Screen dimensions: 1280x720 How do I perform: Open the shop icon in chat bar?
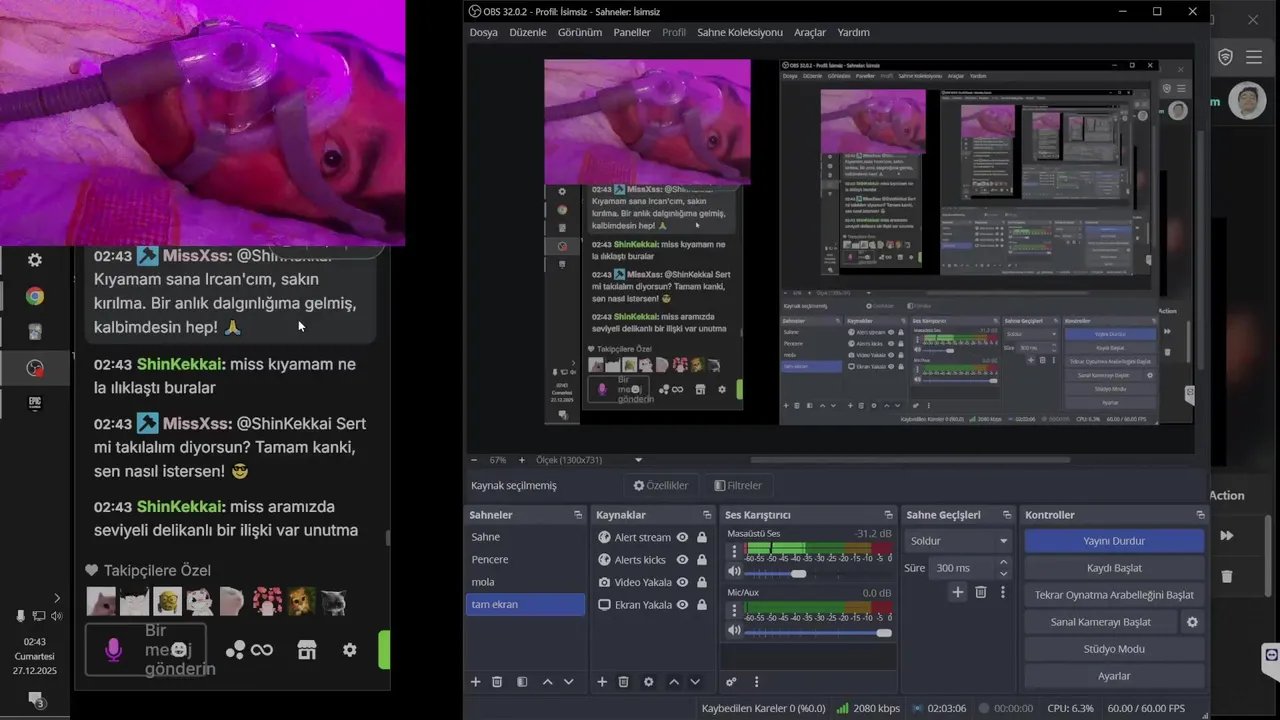coord(307,650)
